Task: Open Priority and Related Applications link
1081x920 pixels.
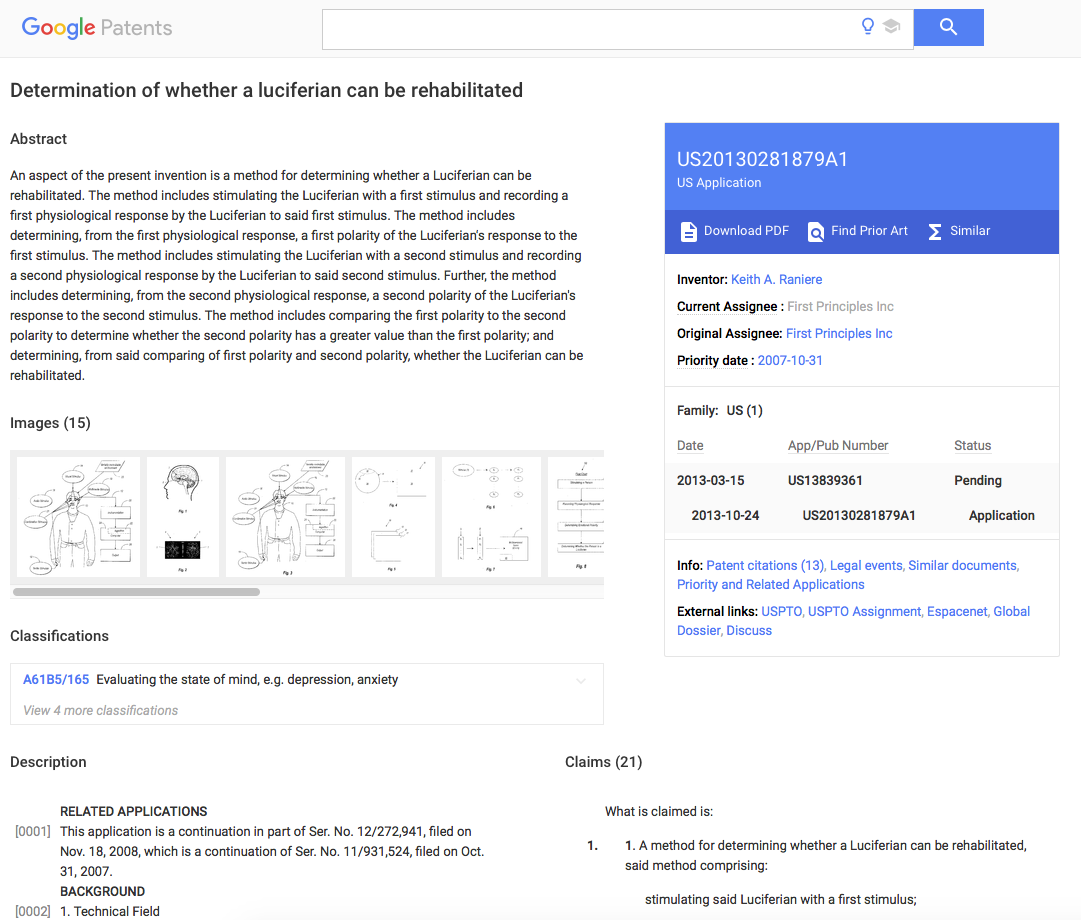Action: [771, 585]
